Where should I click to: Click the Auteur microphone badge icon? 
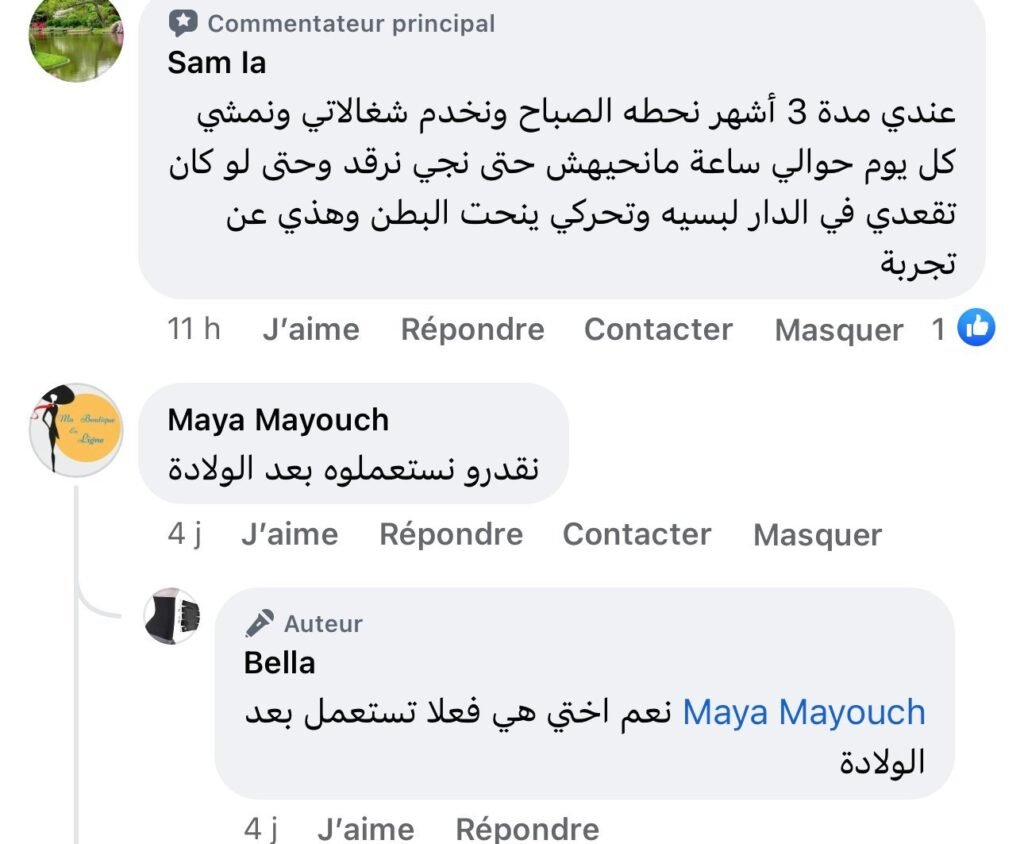point(260,624)
